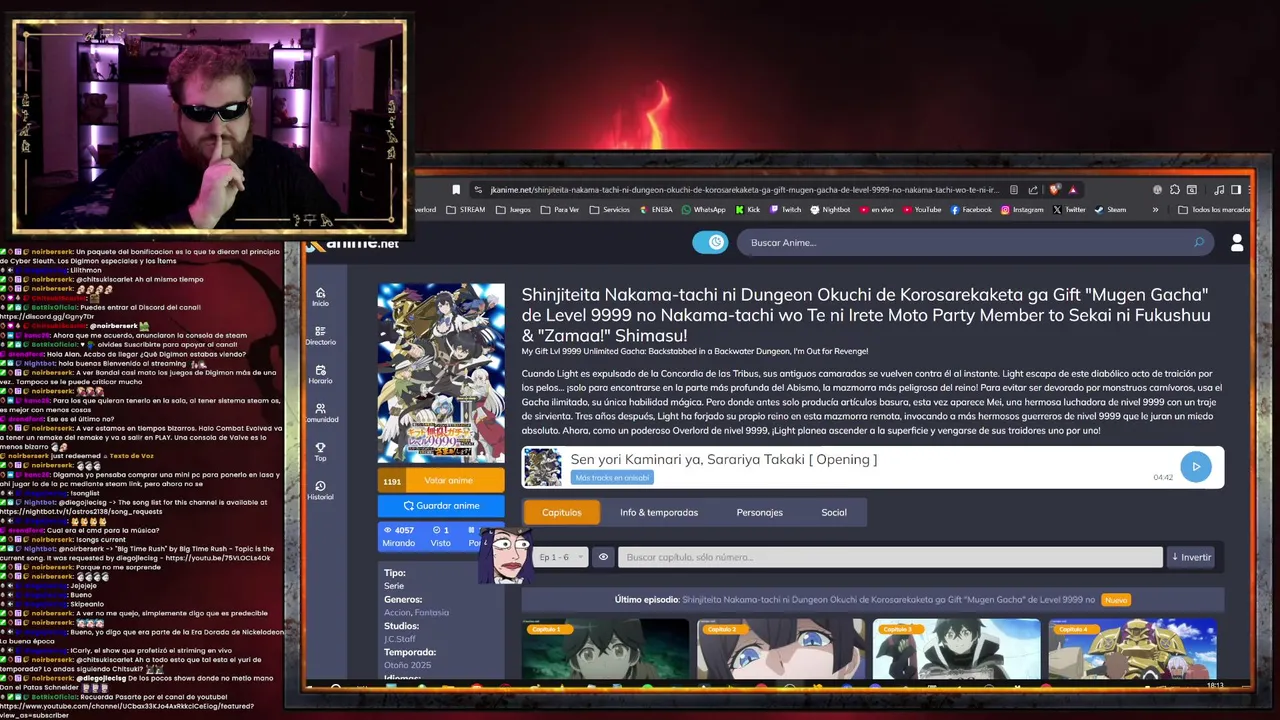The height and width of the screenshot is (720, 1280).
Task: Click the Brave Rewards triangle icon
Action: (x=1072, y=190)
